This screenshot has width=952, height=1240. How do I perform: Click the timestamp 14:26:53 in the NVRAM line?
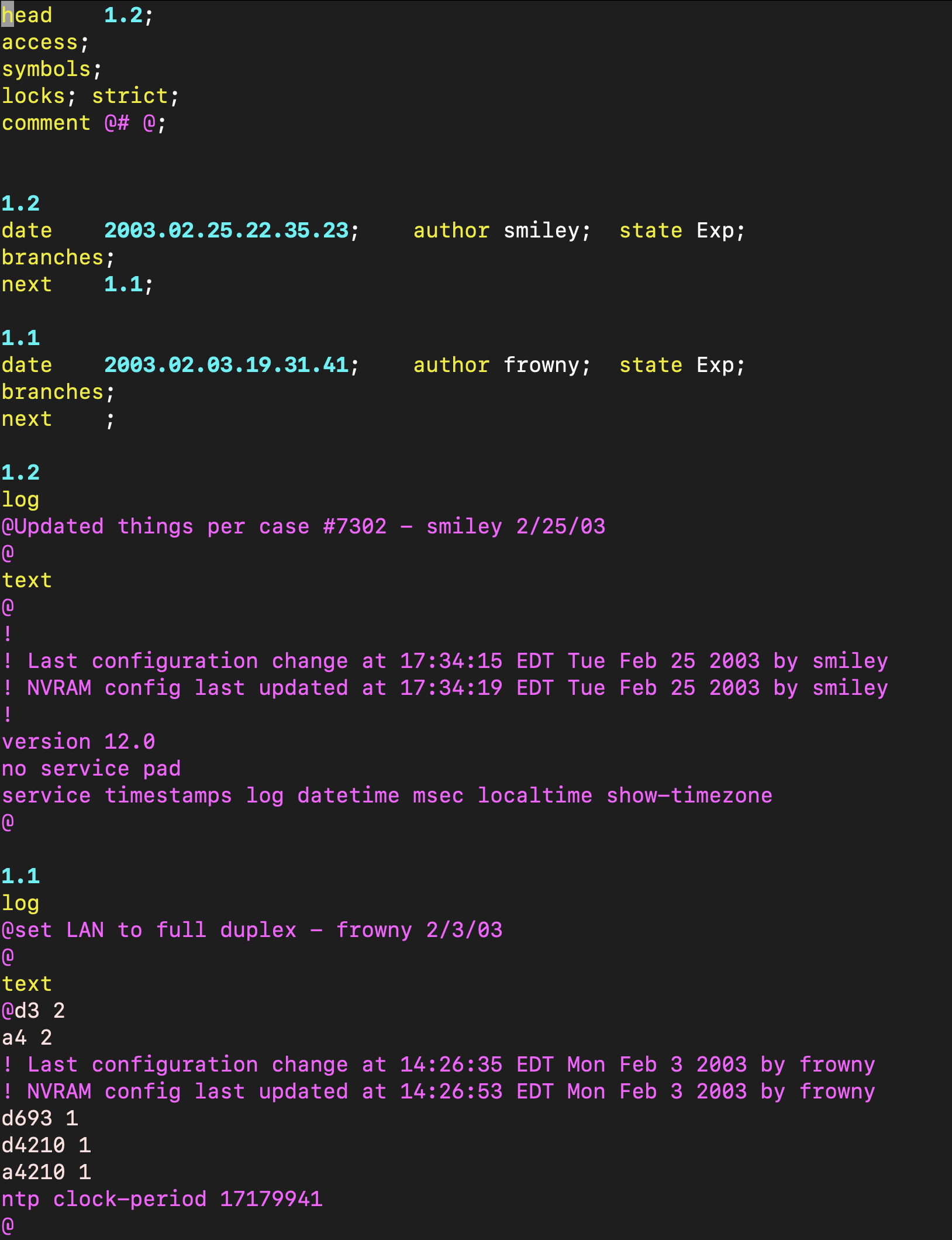click(451, 1091)
